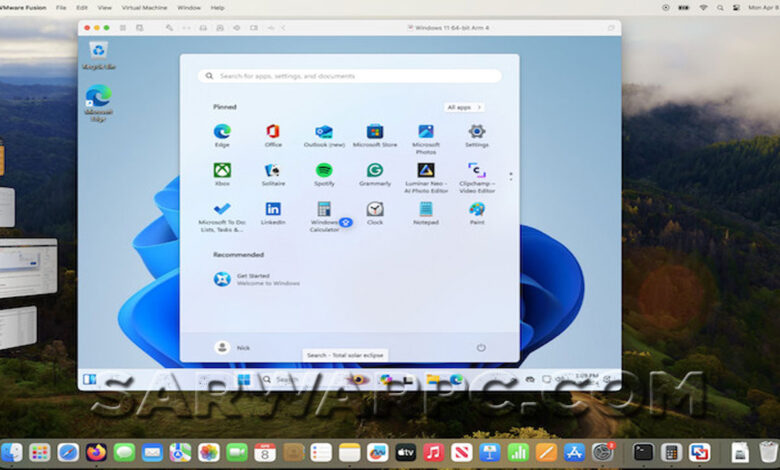The width and height of the screenshot is (780, 470).
Task: Click the Start menu search field
Action: point(350,76)
